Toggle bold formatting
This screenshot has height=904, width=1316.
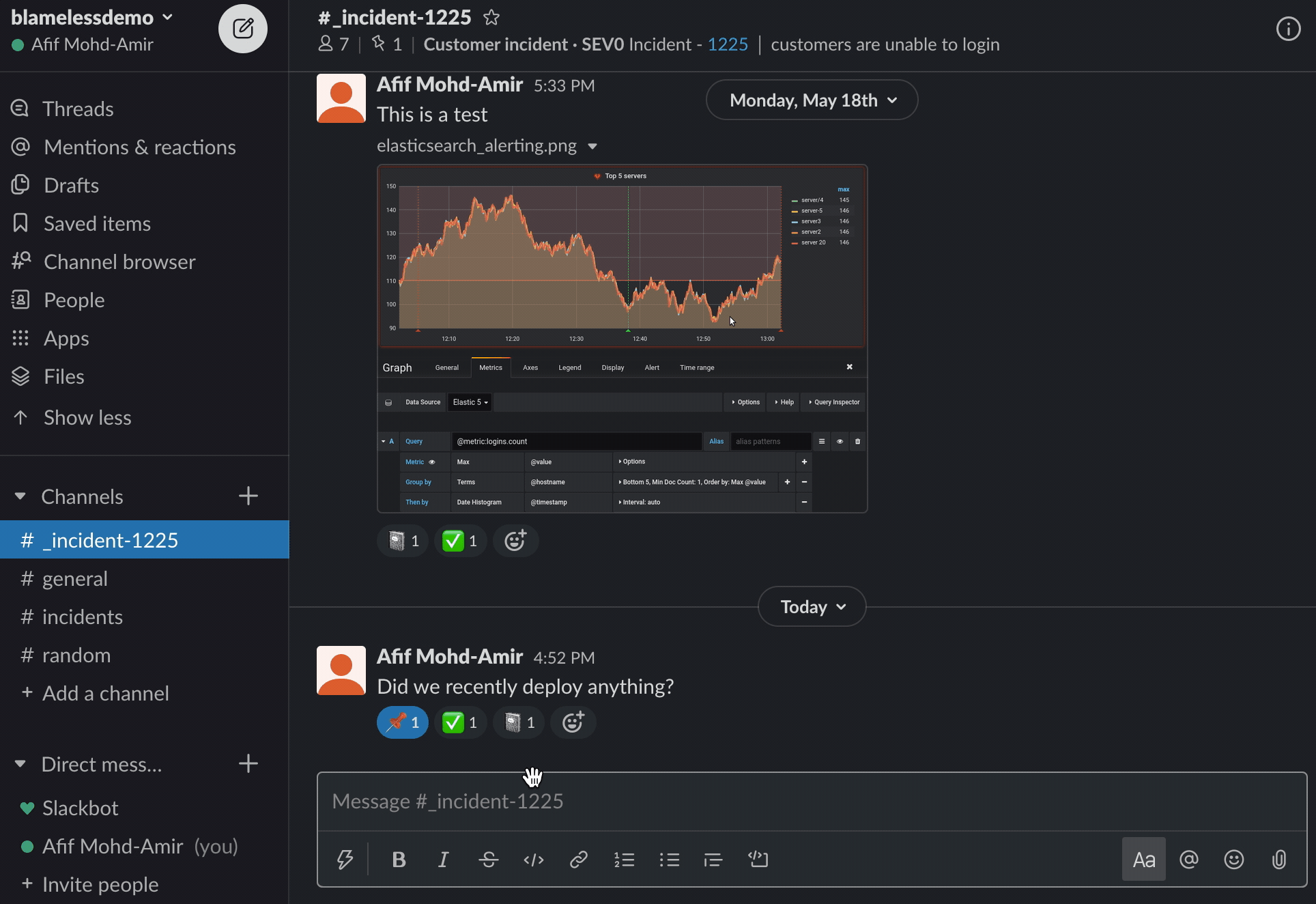[399, 859]
